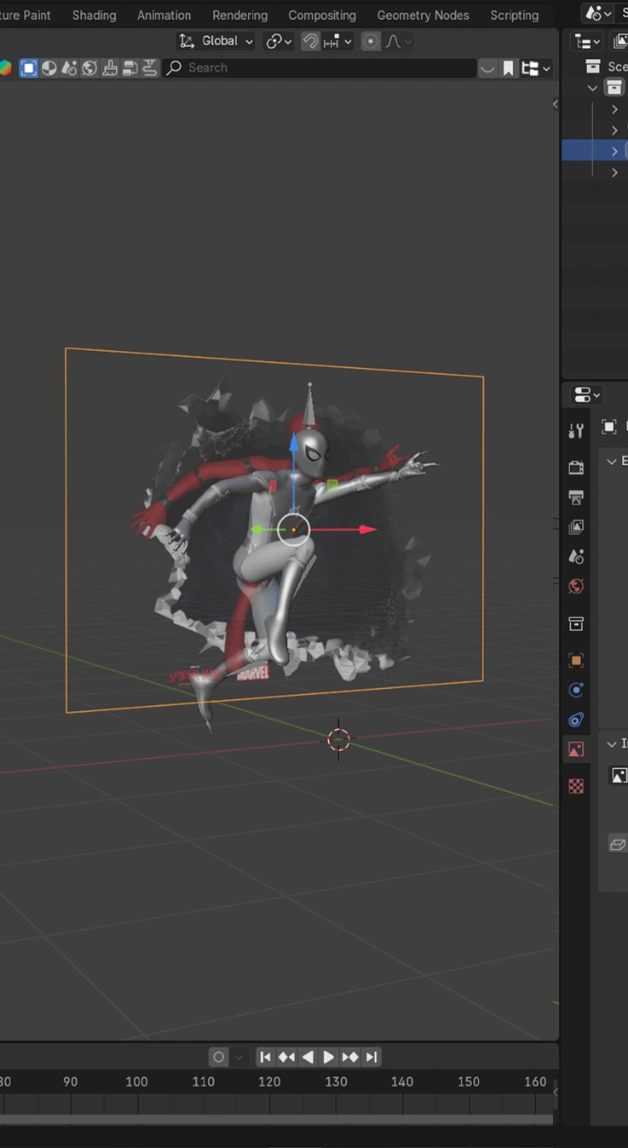Click the bookmark icon beside the search
Image resolution: width=628 pixels, height=1148 pixels.
tap(509, 68)
